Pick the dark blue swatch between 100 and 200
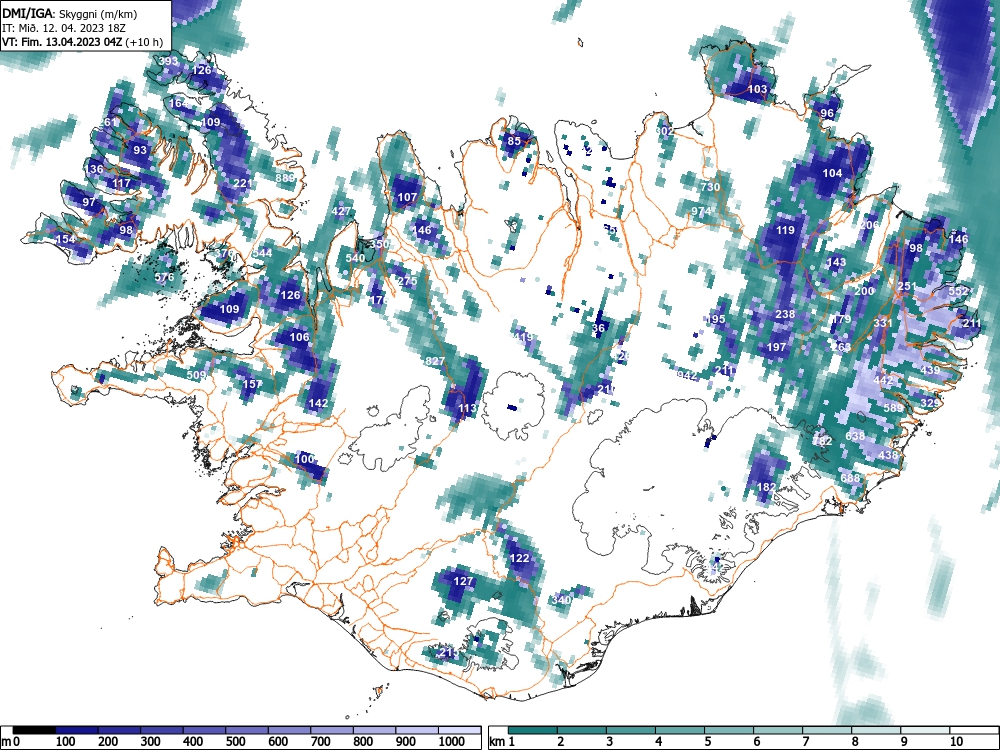 click(x=77, y=729)
